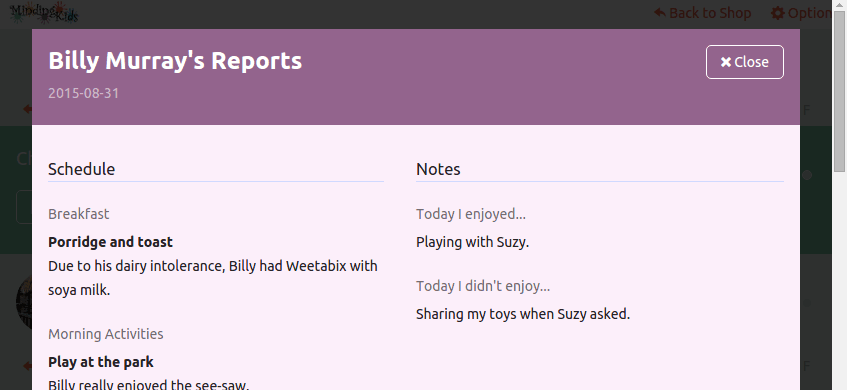Click the Today I didn't enjoy label
Viewport: 847px width, 390px height.
click(483, 286)
